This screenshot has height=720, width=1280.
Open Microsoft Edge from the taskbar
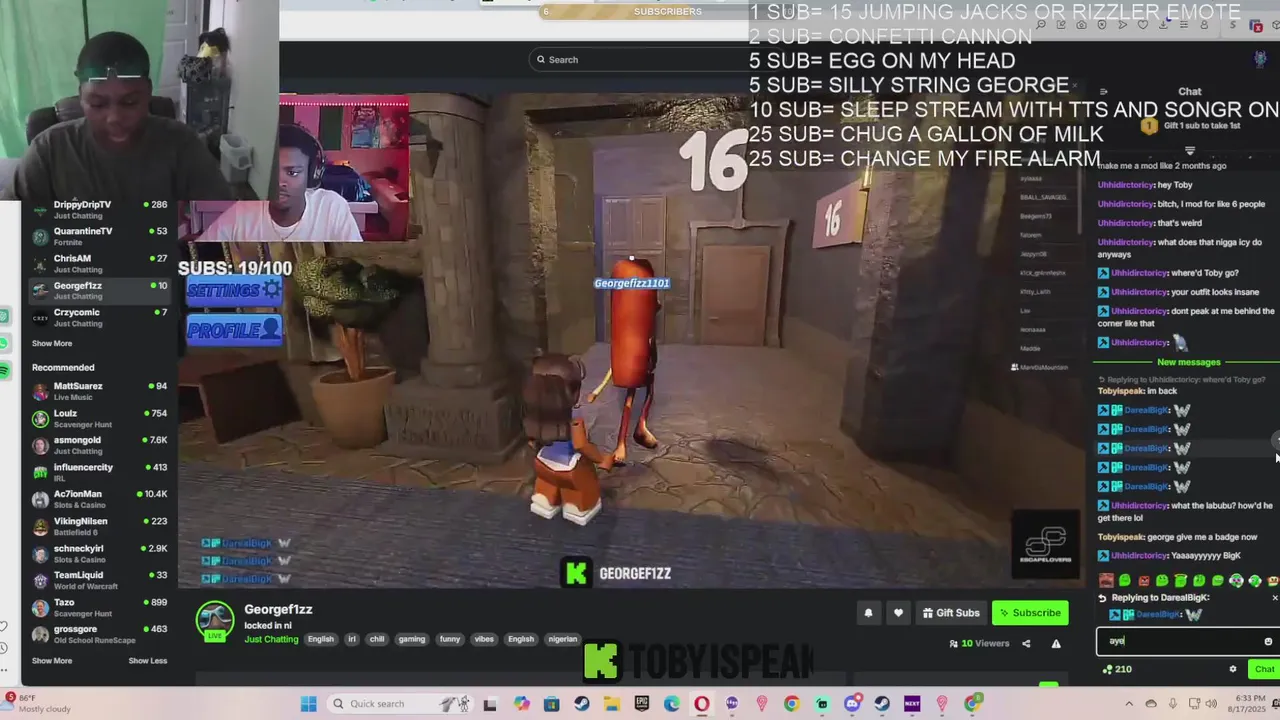671,704
